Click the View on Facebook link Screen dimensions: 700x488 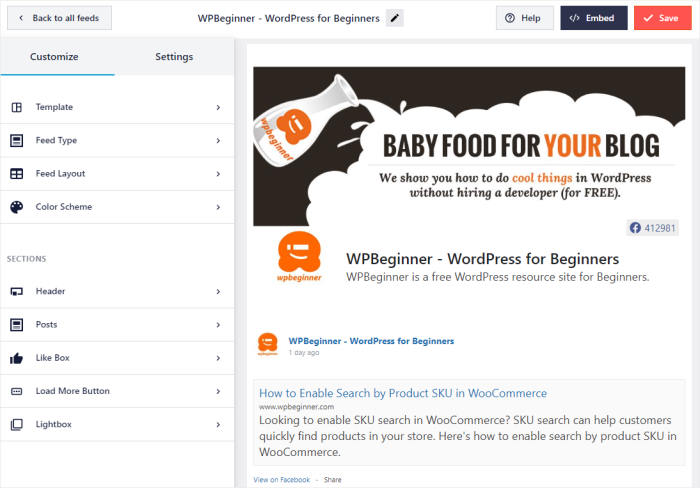point(281,480)
